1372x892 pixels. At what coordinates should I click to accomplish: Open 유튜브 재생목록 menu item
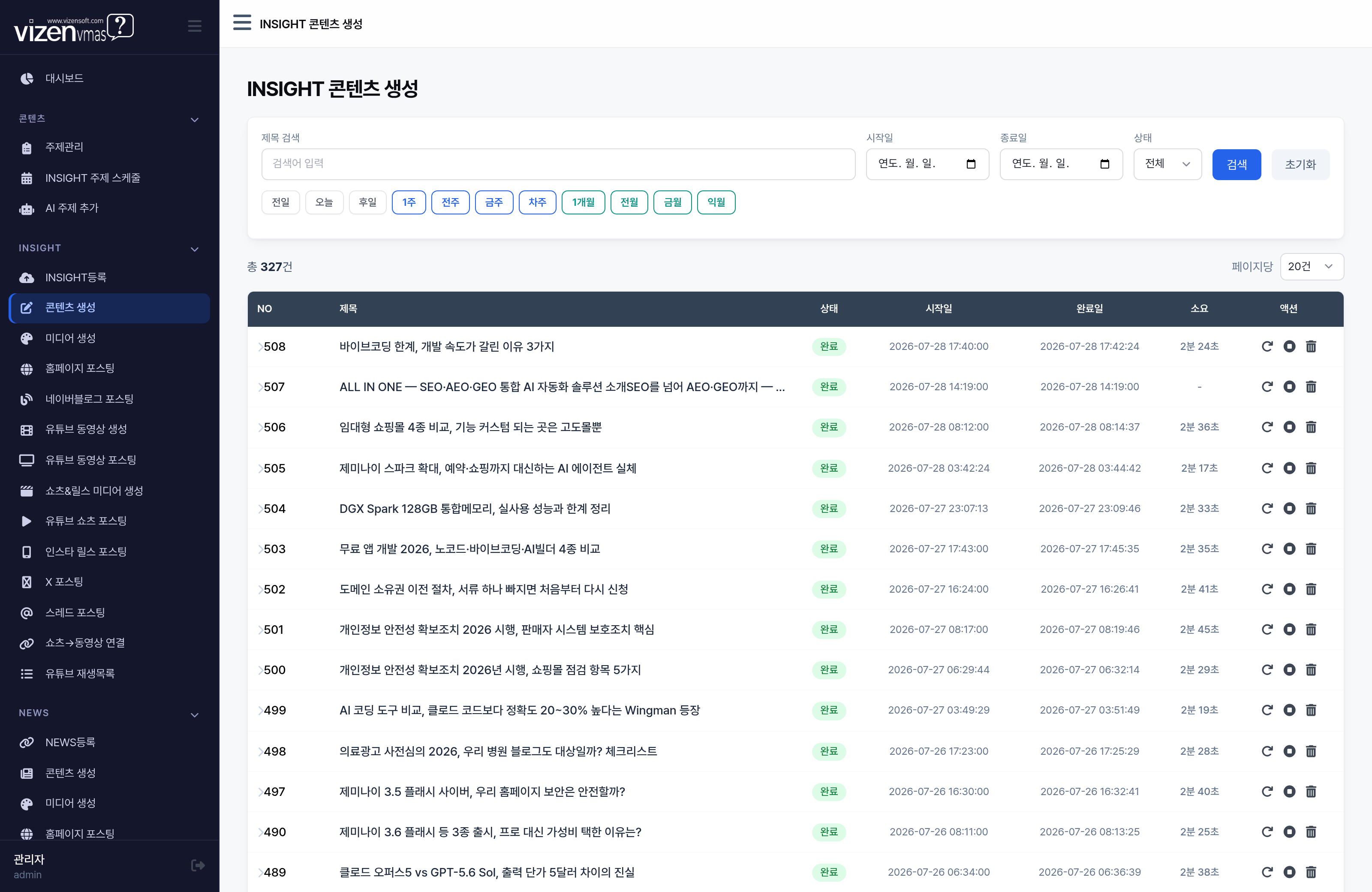(109, 673)
